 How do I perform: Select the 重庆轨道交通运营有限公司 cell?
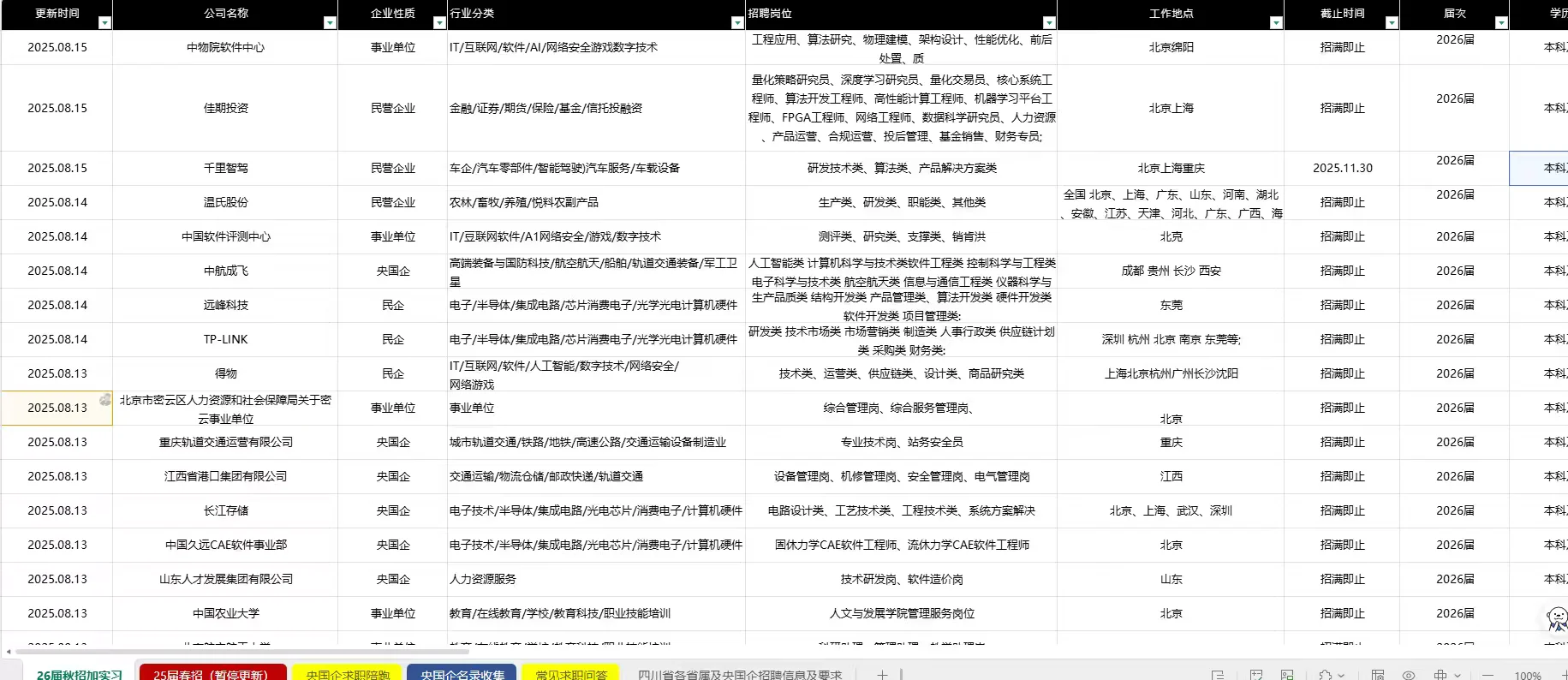(x=226, y=443)
